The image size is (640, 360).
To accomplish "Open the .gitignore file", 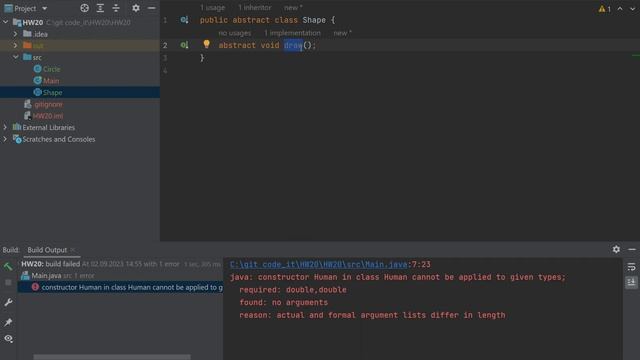I will pos(48,104).
